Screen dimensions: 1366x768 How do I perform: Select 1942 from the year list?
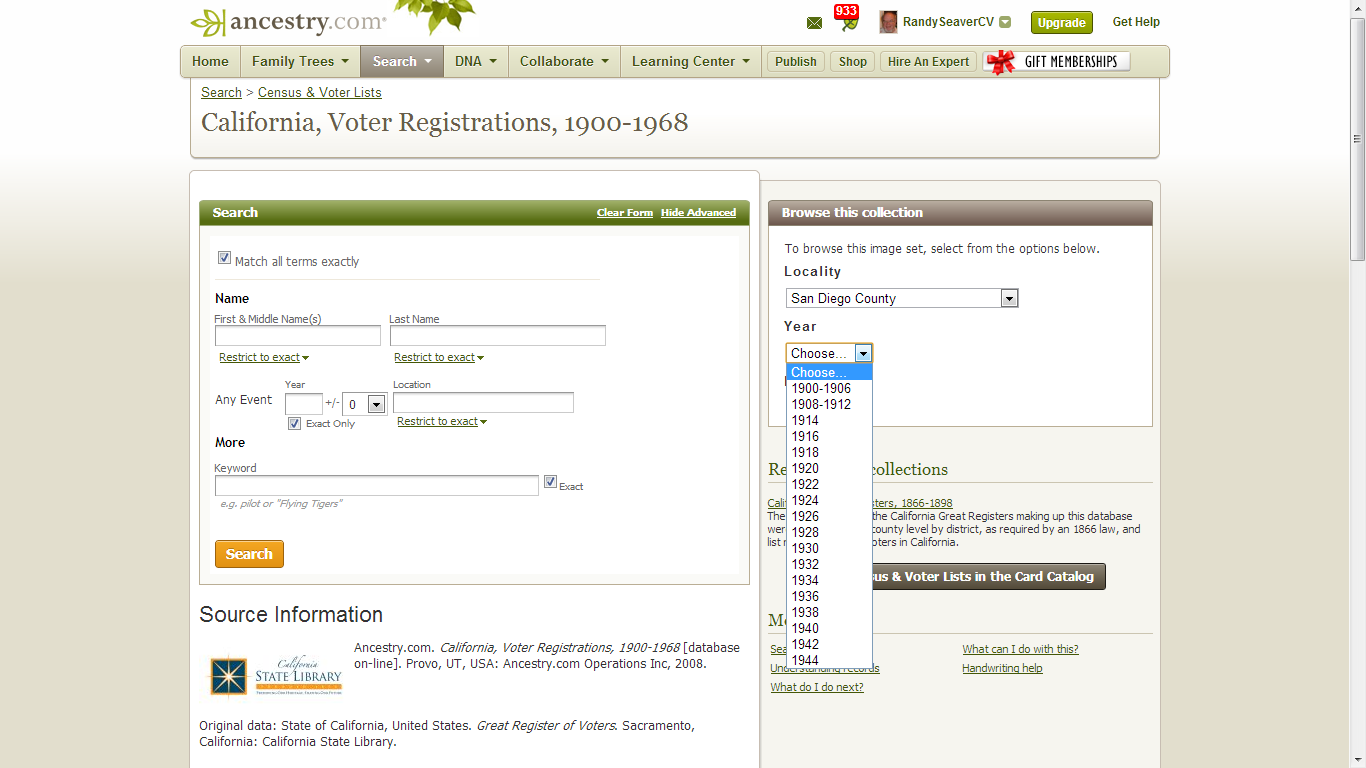click(x=829, y=644)
